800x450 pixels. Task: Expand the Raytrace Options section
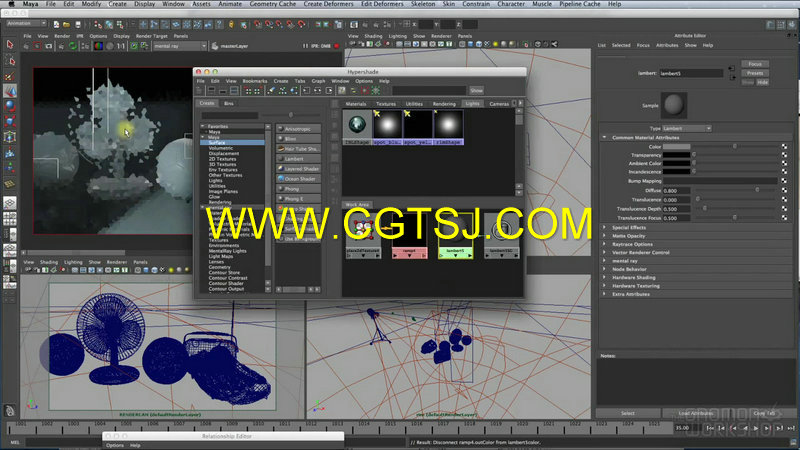(x=605, y=244)
